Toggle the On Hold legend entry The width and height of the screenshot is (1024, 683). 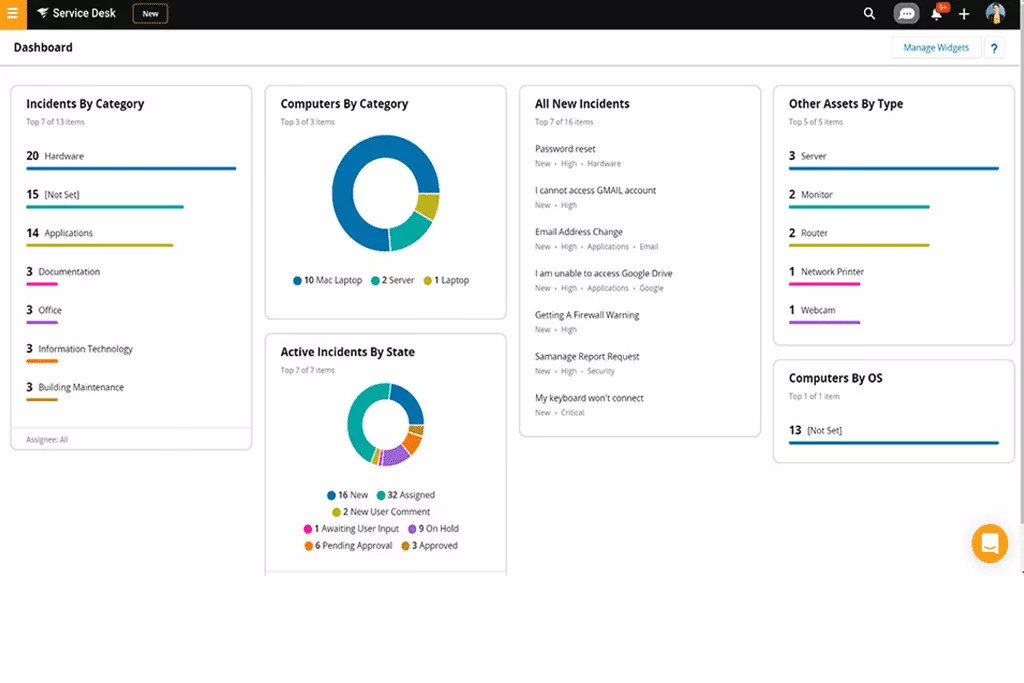[435, 529]
